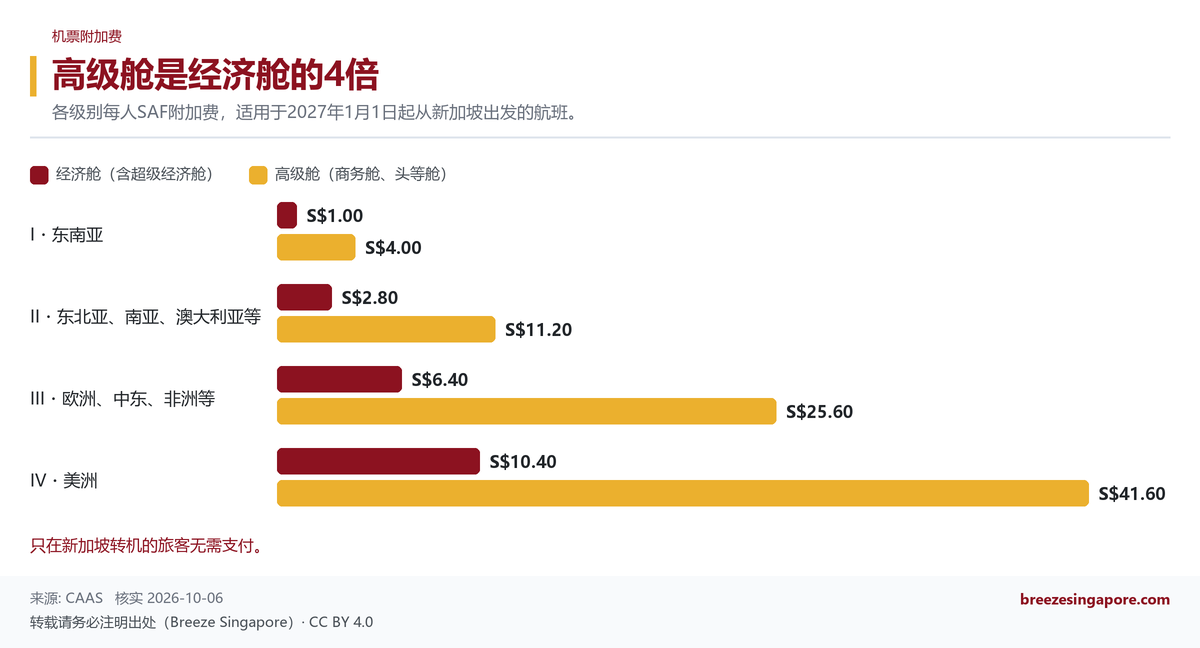Screen dimensions: 1200x648
Task: Click the S$4.00 premium bar for 东南亚
Action: pos(316,247)
